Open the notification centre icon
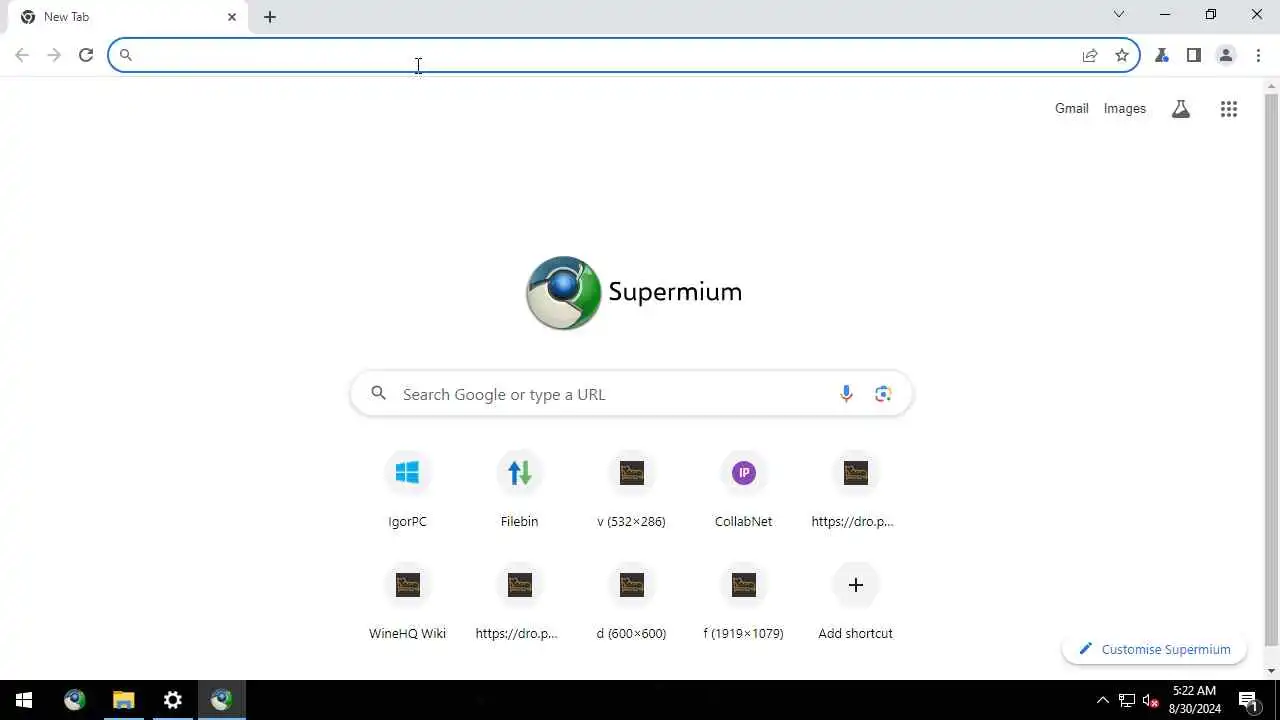This screenshot has height=720, width=1280. coord(1248,700)
